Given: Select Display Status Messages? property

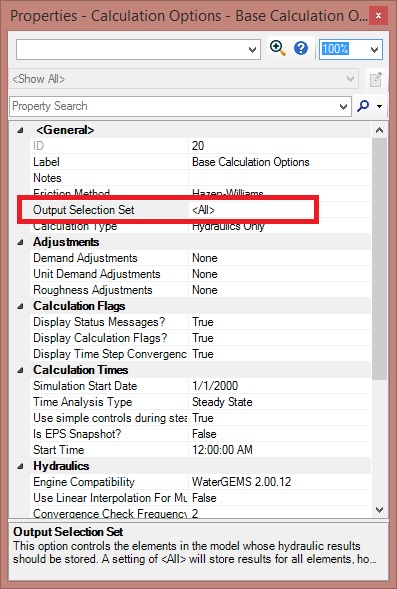Looking at the screenshot, I should tap(99, 322).
